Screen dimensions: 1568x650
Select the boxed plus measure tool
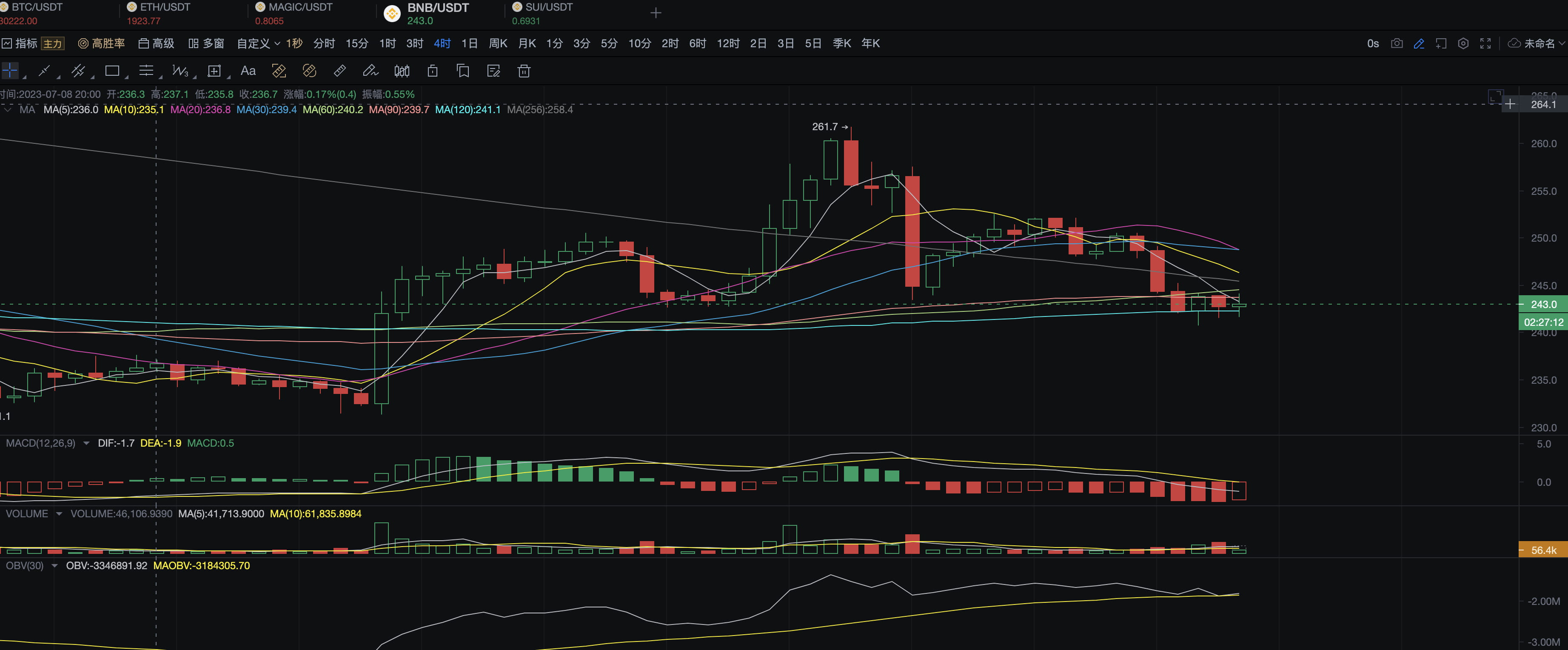click(214, 71)
